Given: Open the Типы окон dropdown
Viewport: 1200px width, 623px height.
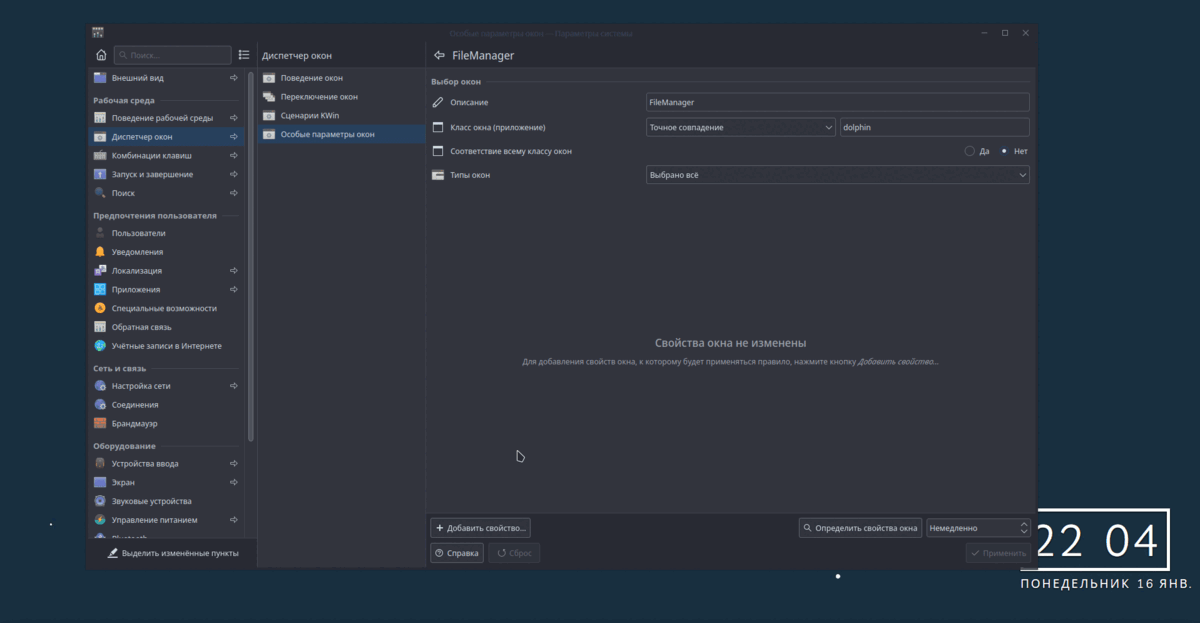Looking at the screenshot, I should click(x=837, y=175).
